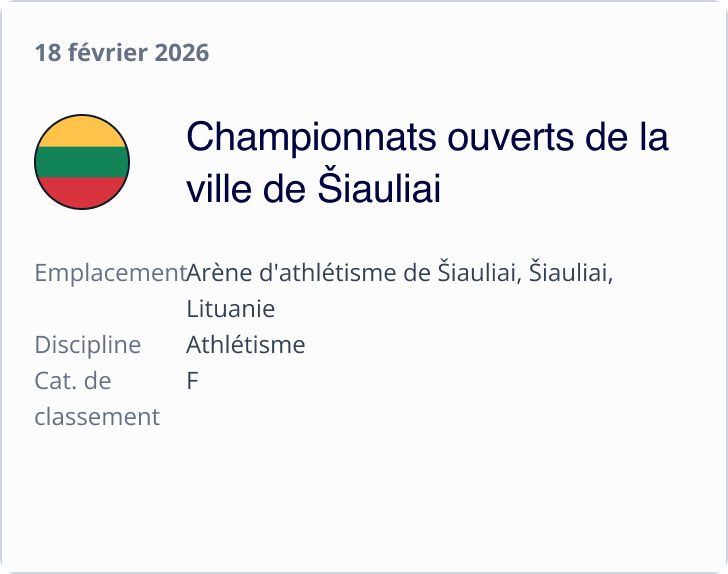Click the Emplacement label
728x574 pixels.
(x=110, y=273)
